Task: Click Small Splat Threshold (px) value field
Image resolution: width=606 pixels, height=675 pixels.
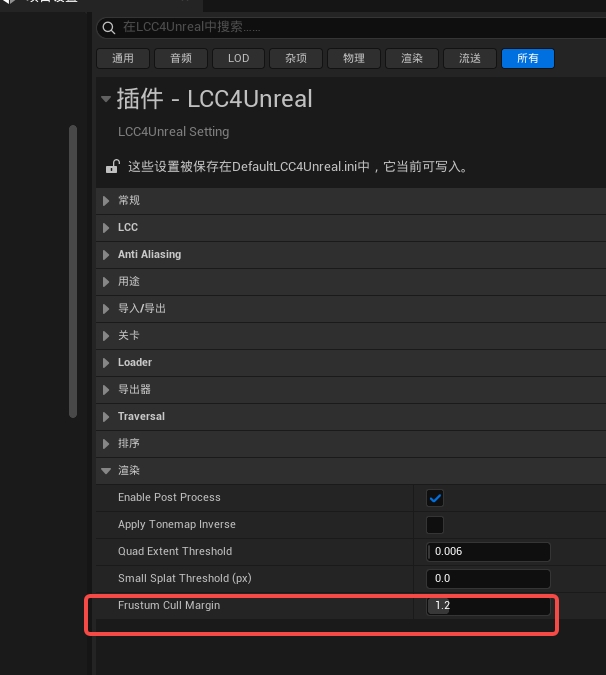Action: pyautogui.click(x=488, y=579)
